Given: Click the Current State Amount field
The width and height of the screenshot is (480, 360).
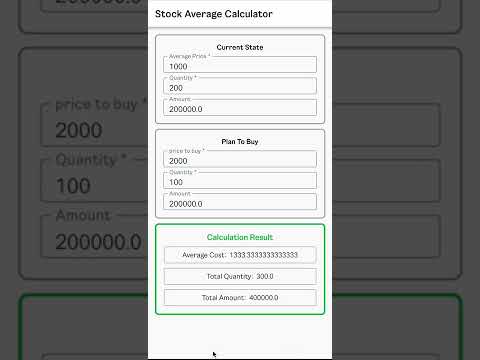Looking at the screenshot, I should coord(240,107).
